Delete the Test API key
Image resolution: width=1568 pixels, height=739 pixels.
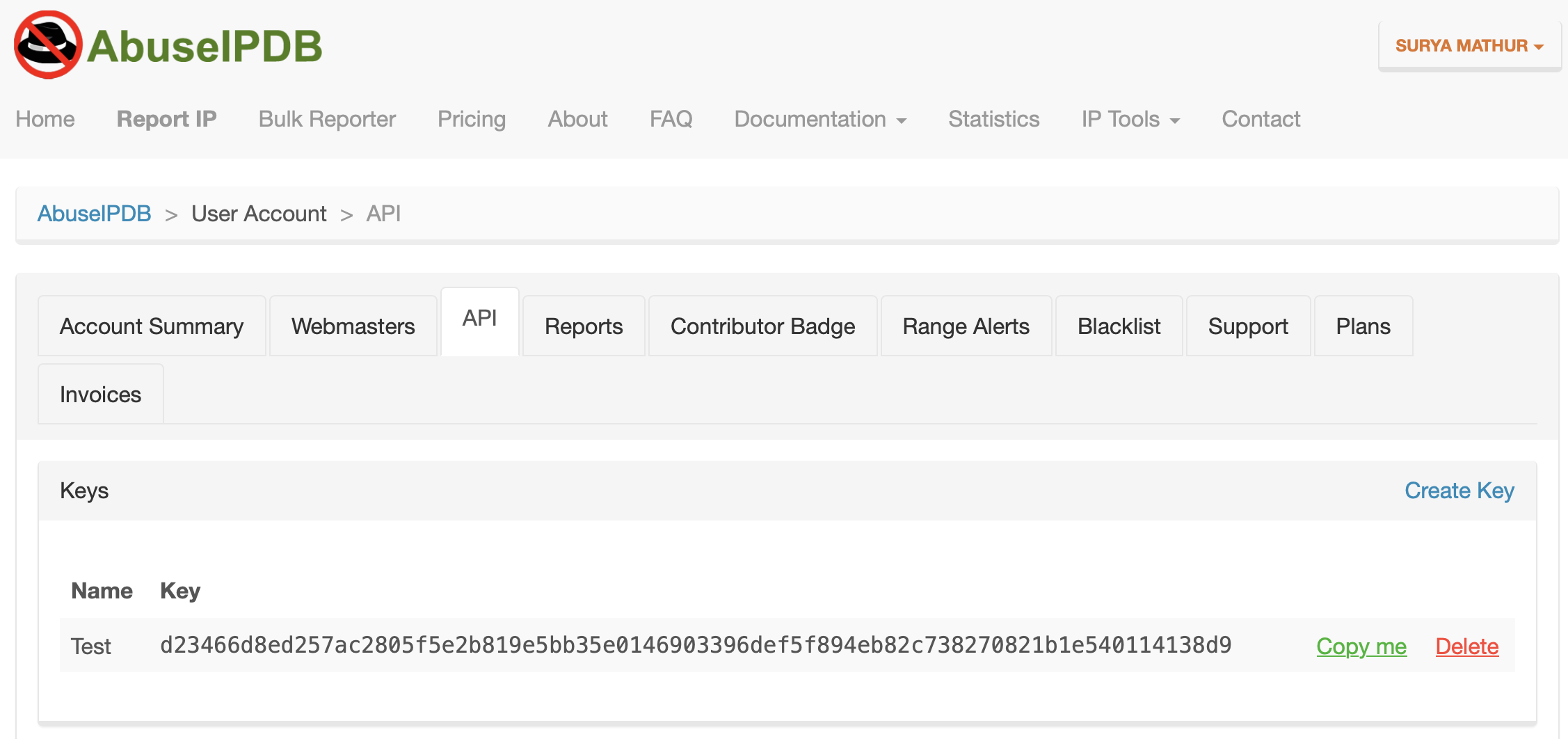pyautogui.click(x=1467, y=646)
